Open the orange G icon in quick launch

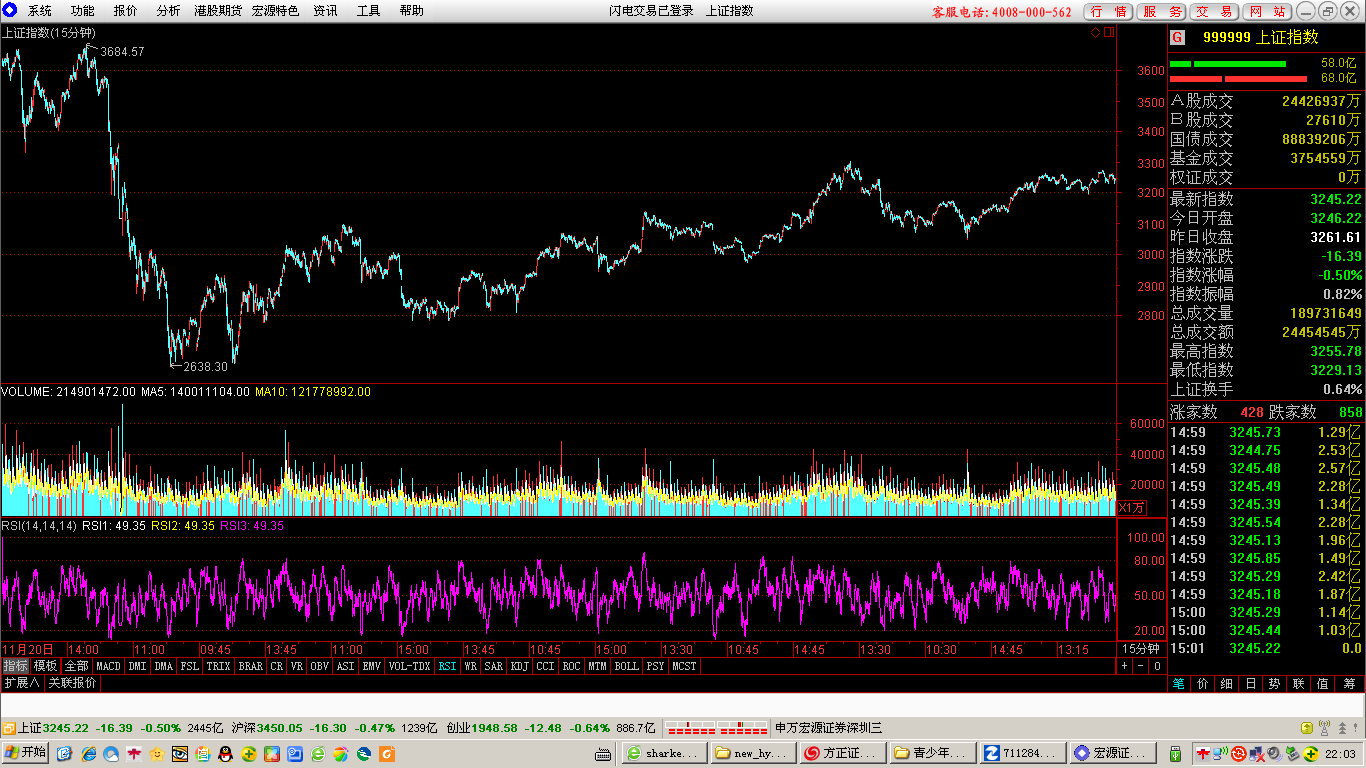pyautogui.click(x=387, y=753)
